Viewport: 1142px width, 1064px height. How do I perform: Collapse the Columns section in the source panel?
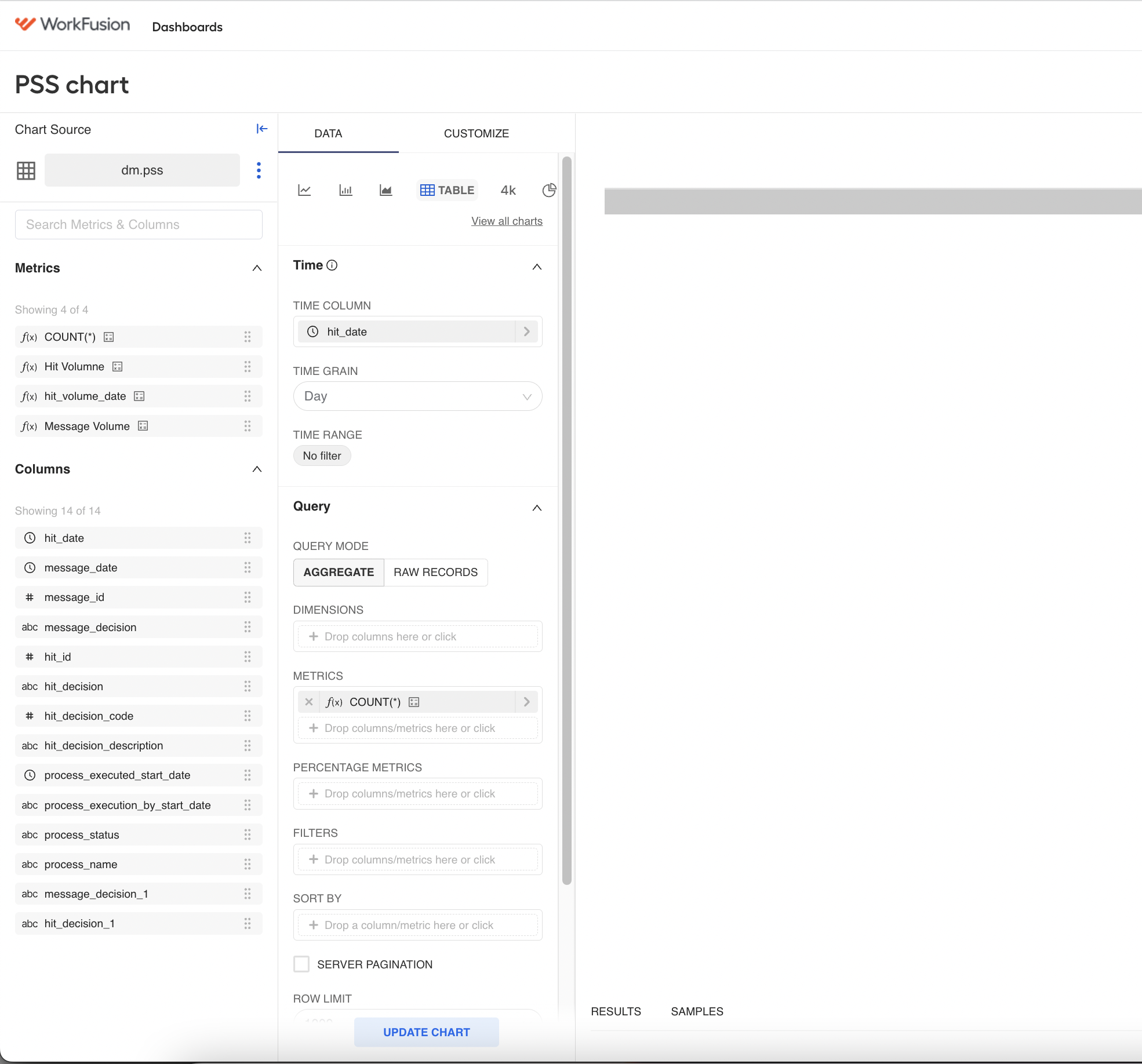click(x=257, y=469)
